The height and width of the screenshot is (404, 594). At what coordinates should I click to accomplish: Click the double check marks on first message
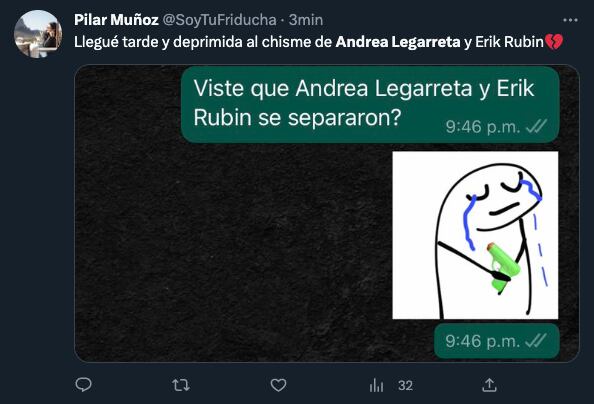[x=536, y=126]
